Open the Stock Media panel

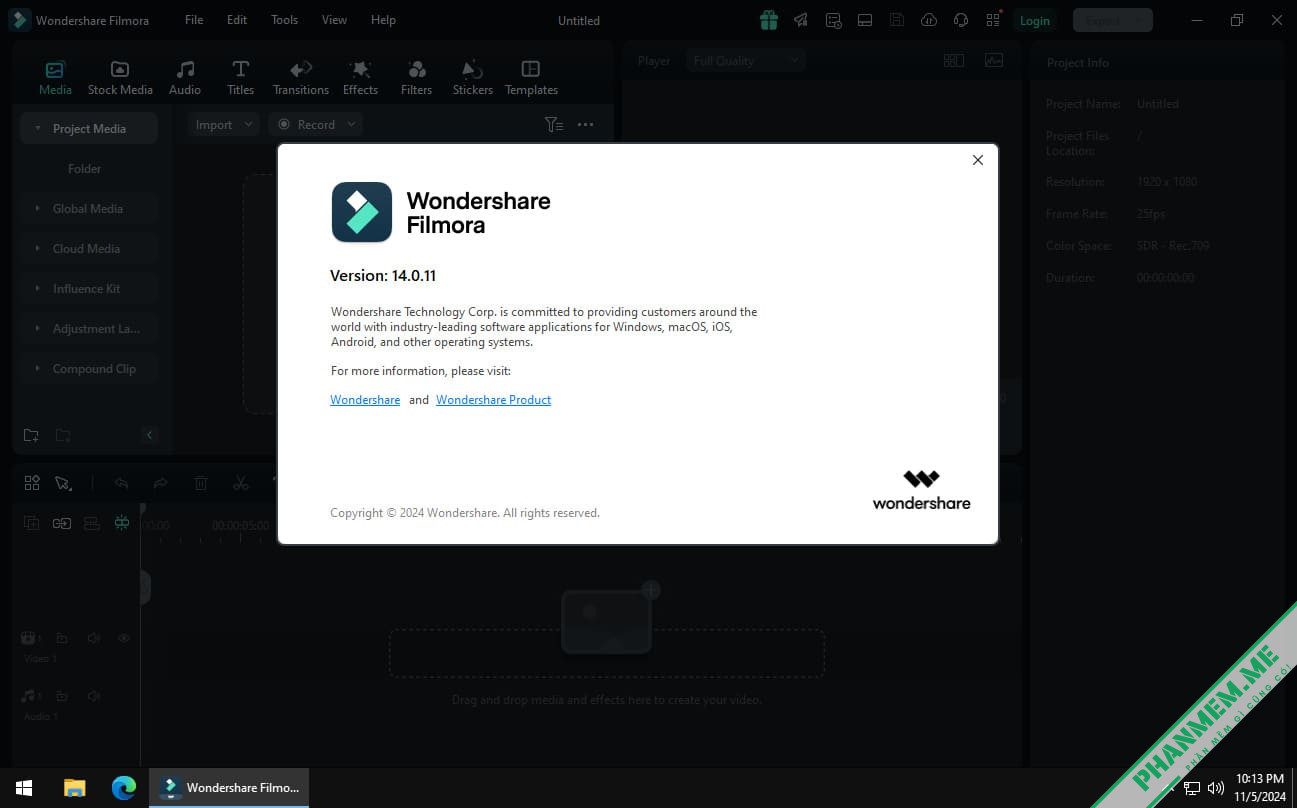point(120,78)
